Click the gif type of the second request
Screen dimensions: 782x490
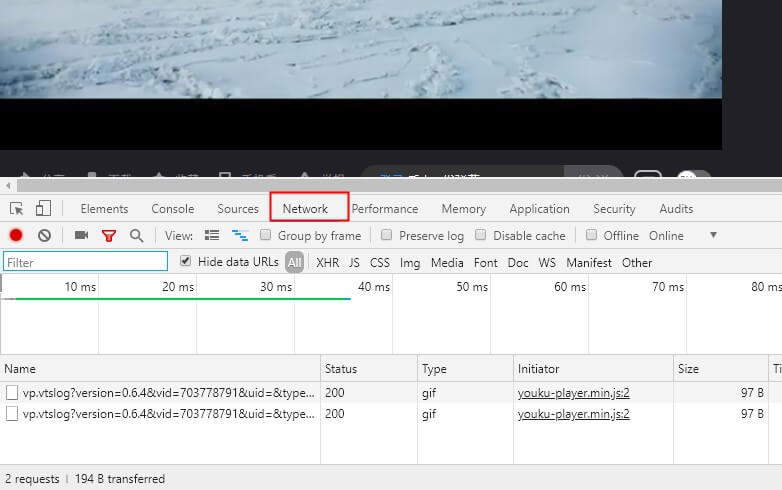(429, 414)
